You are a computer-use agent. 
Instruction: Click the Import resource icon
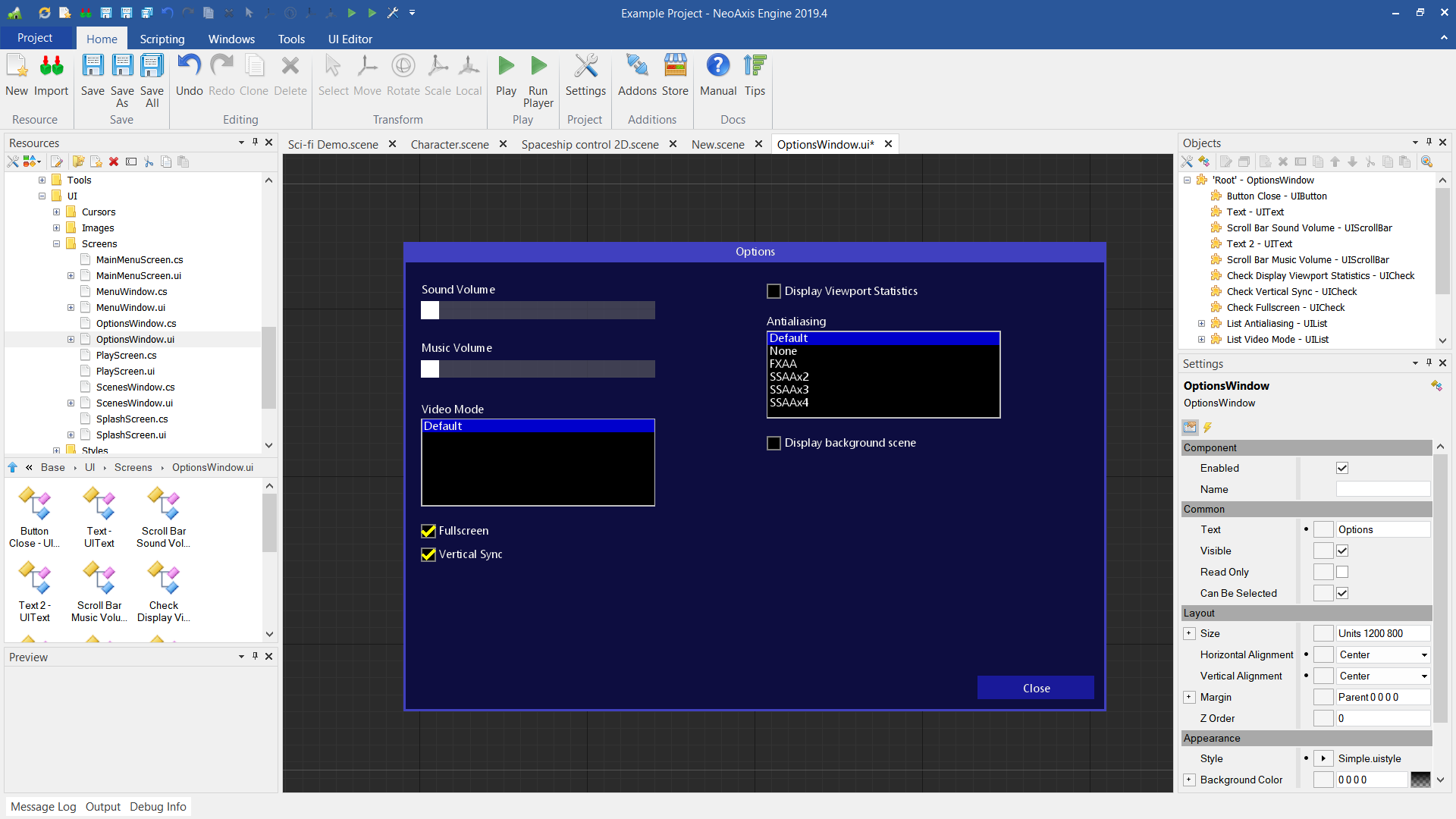point(51,67)
